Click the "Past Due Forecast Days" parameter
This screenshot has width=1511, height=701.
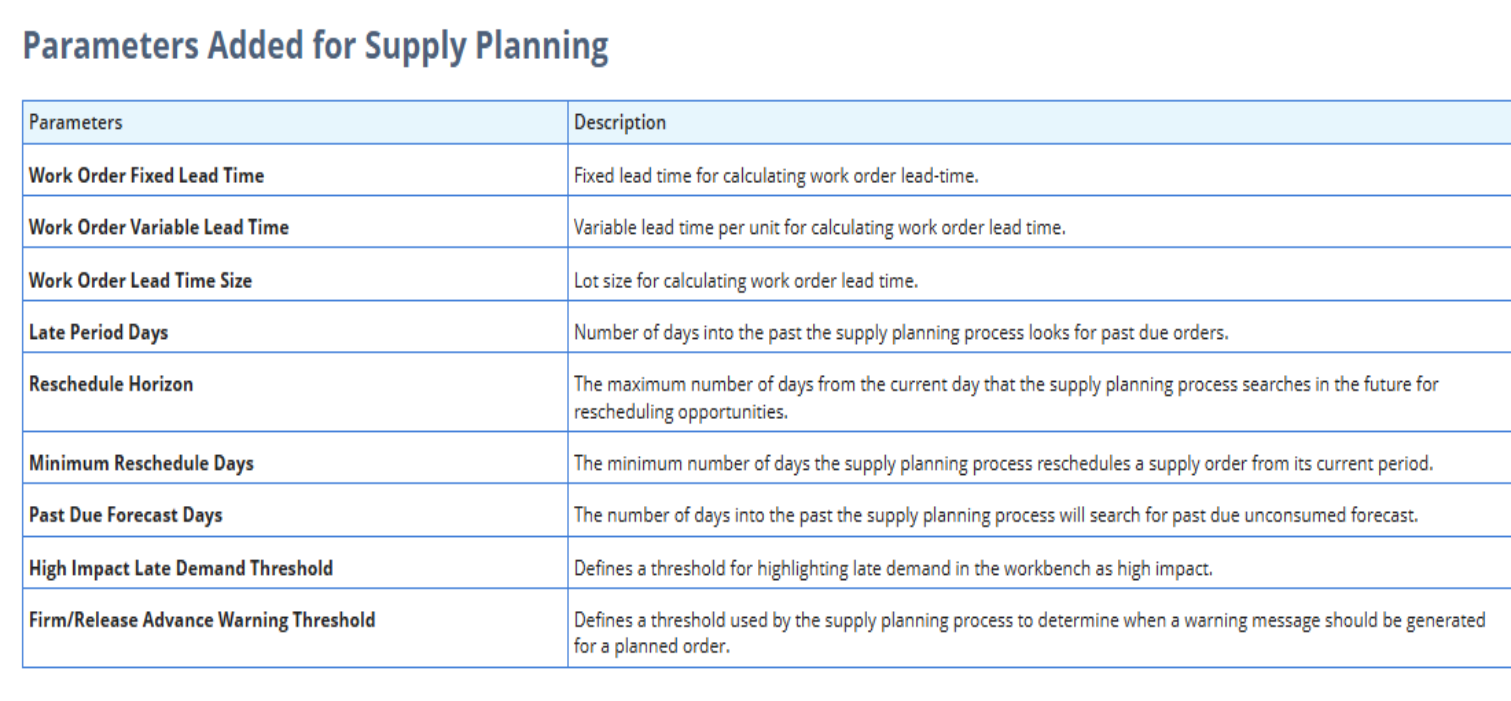coord(125,515)
